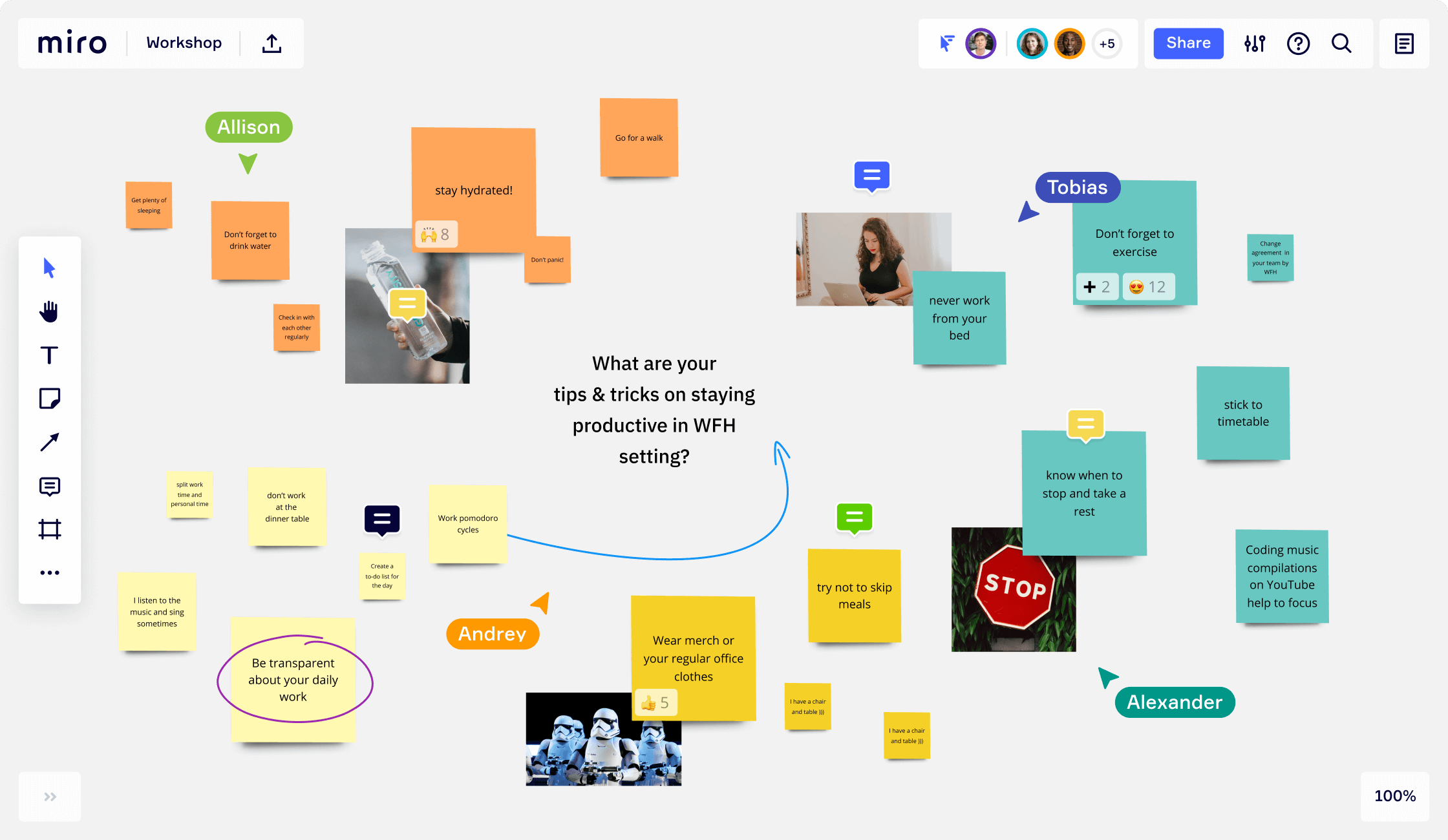Click the upload/export button
This screenshot has width=1448, height=840.
(x=273, y=43)
